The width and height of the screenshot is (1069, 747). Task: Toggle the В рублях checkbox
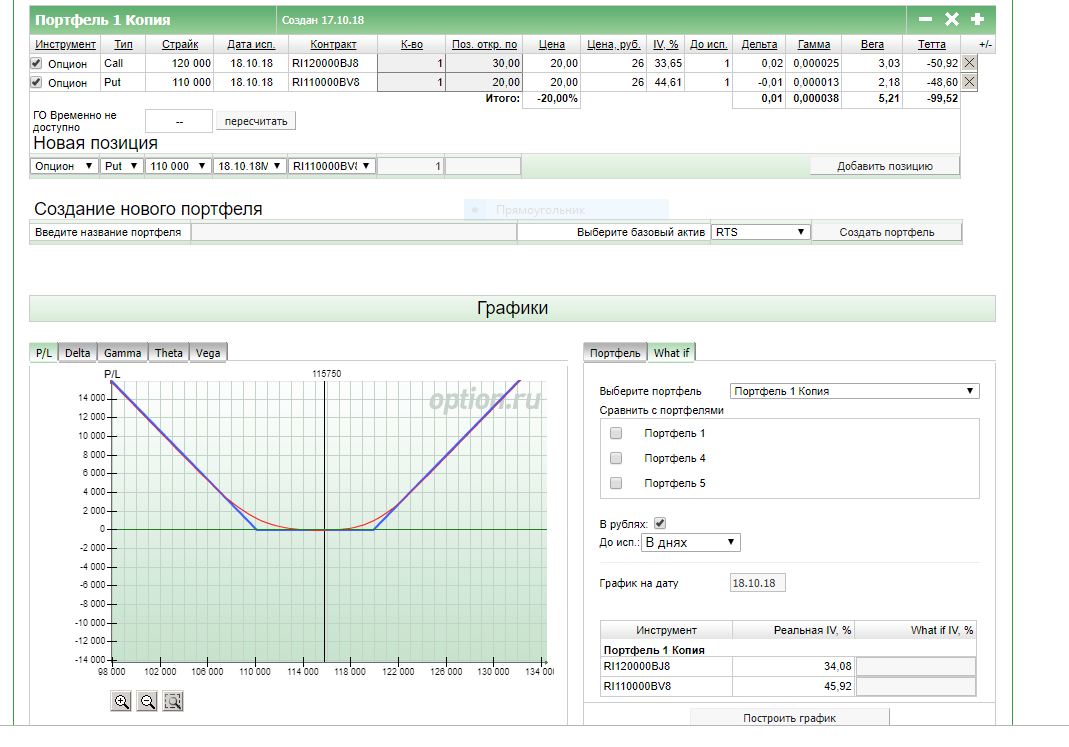[660, 523]
